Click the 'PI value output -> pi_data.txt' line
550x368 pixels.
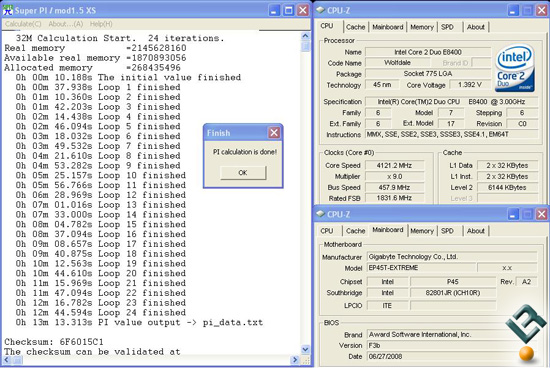[x=139, y=322]
